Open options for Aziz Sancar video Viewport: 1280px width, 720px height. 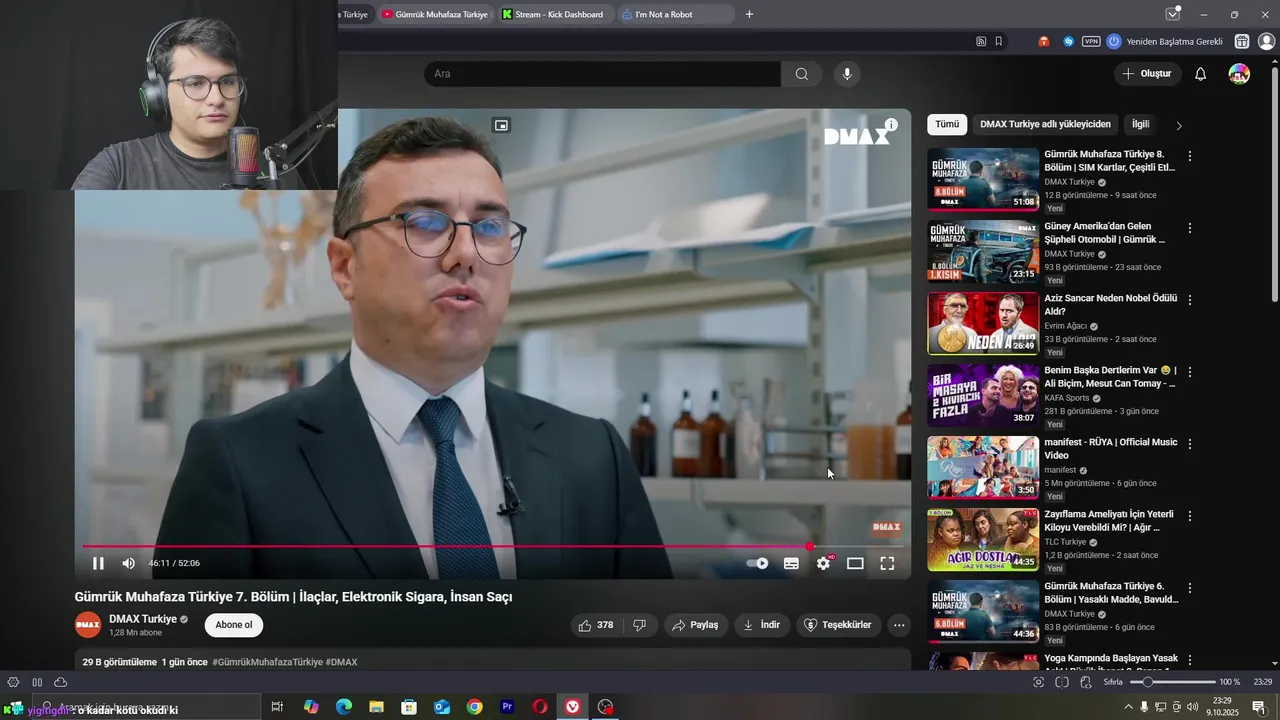pyautogui.click(x=1190, y=300)
